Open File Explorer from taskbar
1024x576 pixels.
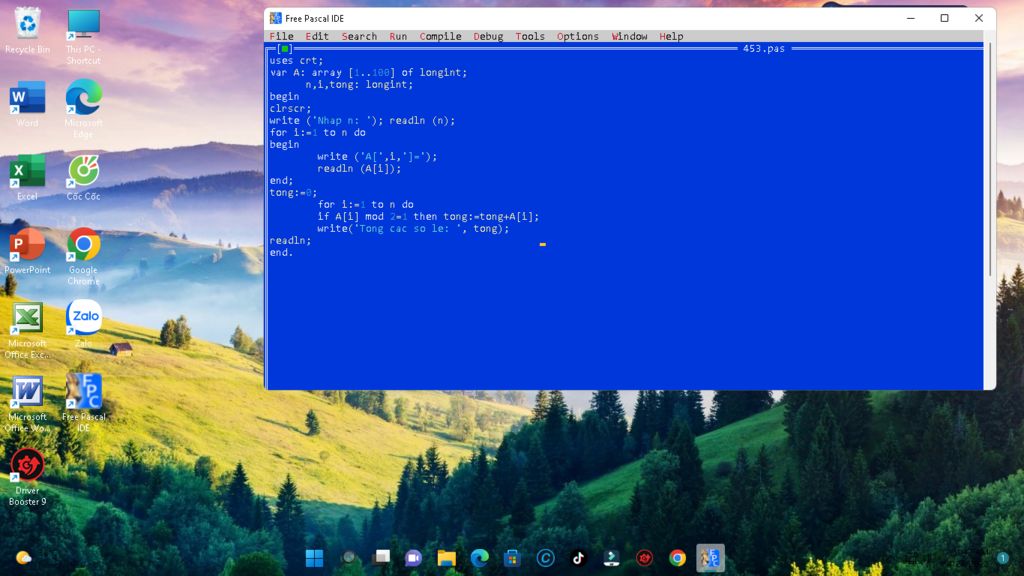pyautogui.click(x=447, y=558)
